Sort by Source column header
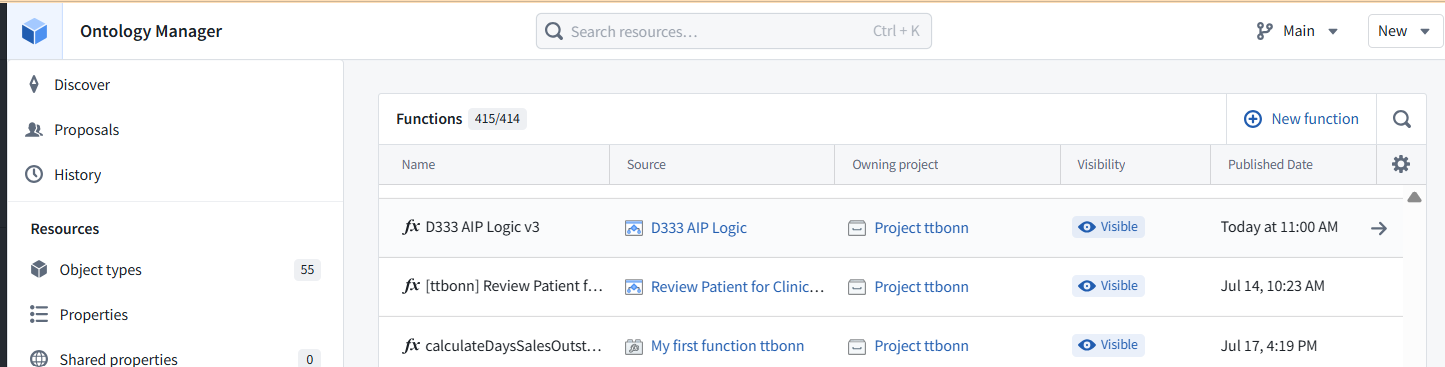1445x367 pixels. 646,164
